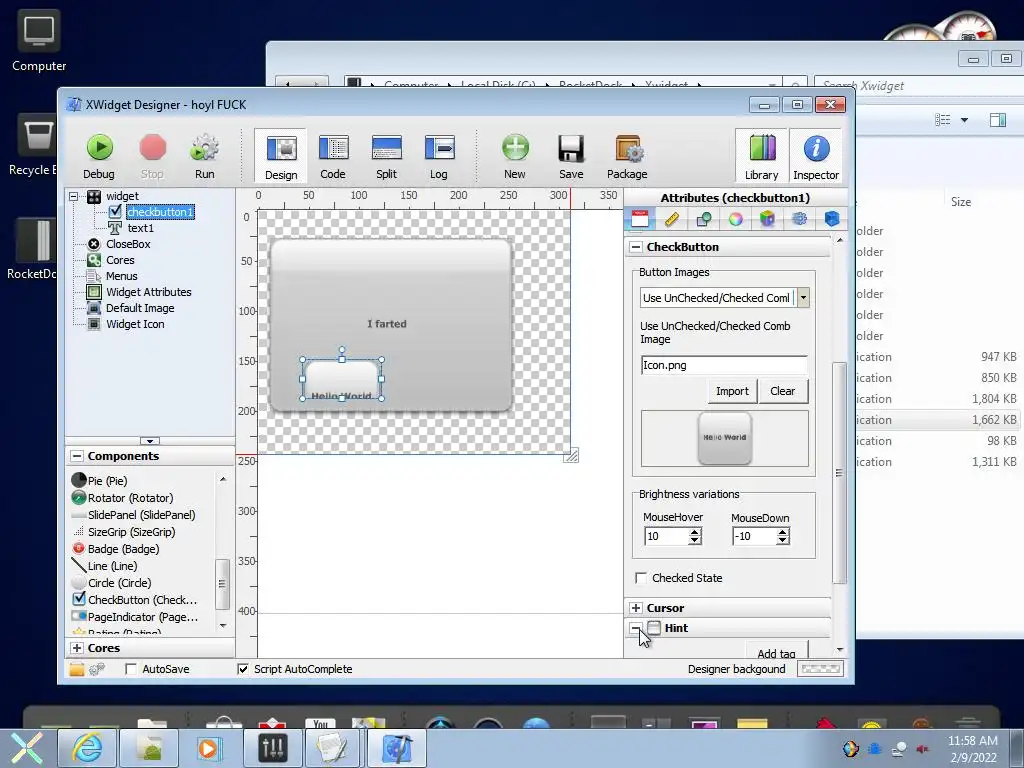Increase MouseHover brightness value

(695, 532)
